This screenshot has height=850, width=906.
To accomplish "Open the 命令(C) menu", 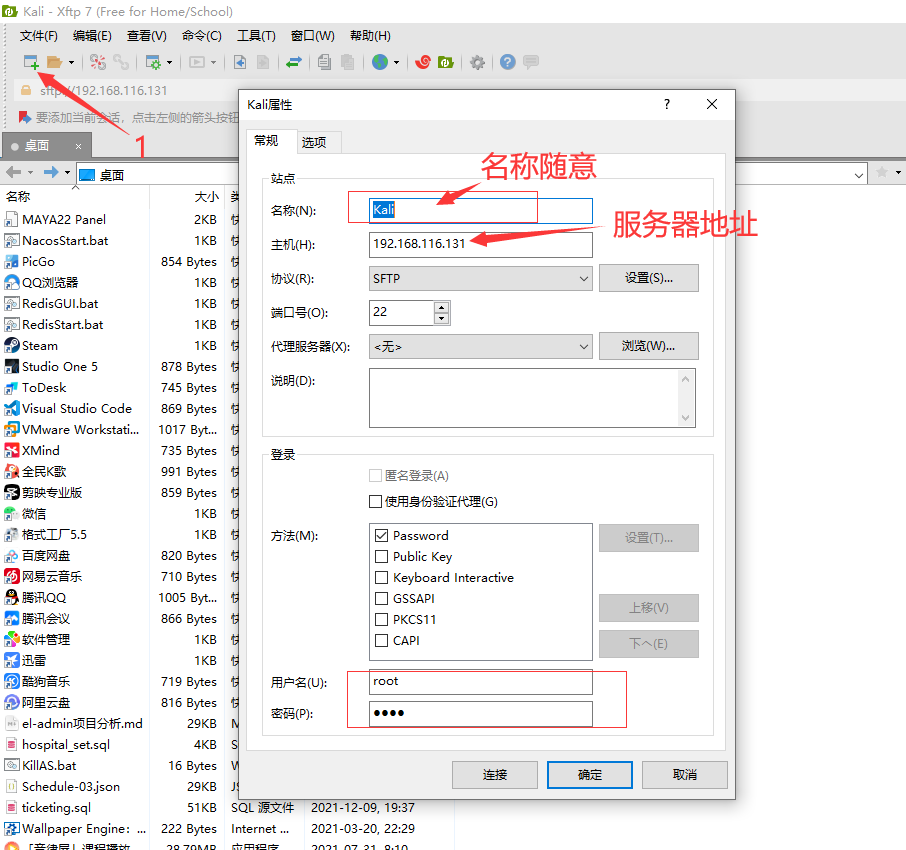I will (x=202, y=36).
